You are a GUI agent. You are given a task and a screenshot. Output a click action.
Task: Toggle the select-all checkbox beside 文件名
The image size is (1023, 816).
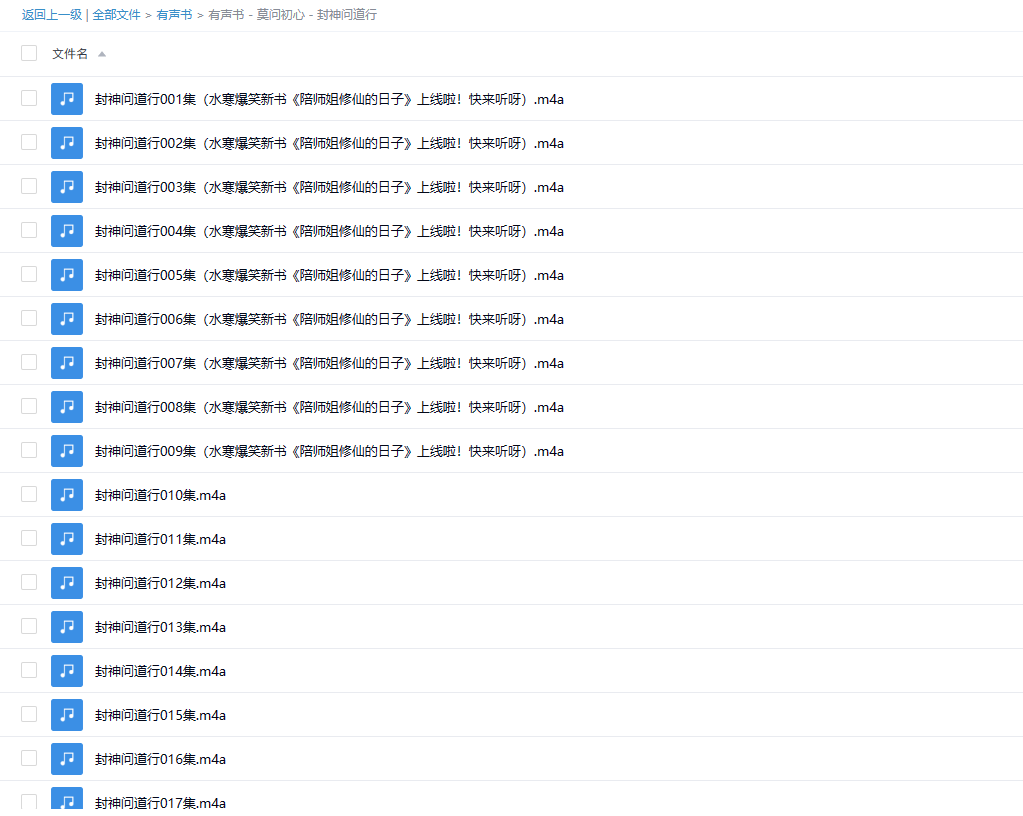pos(29,53)
